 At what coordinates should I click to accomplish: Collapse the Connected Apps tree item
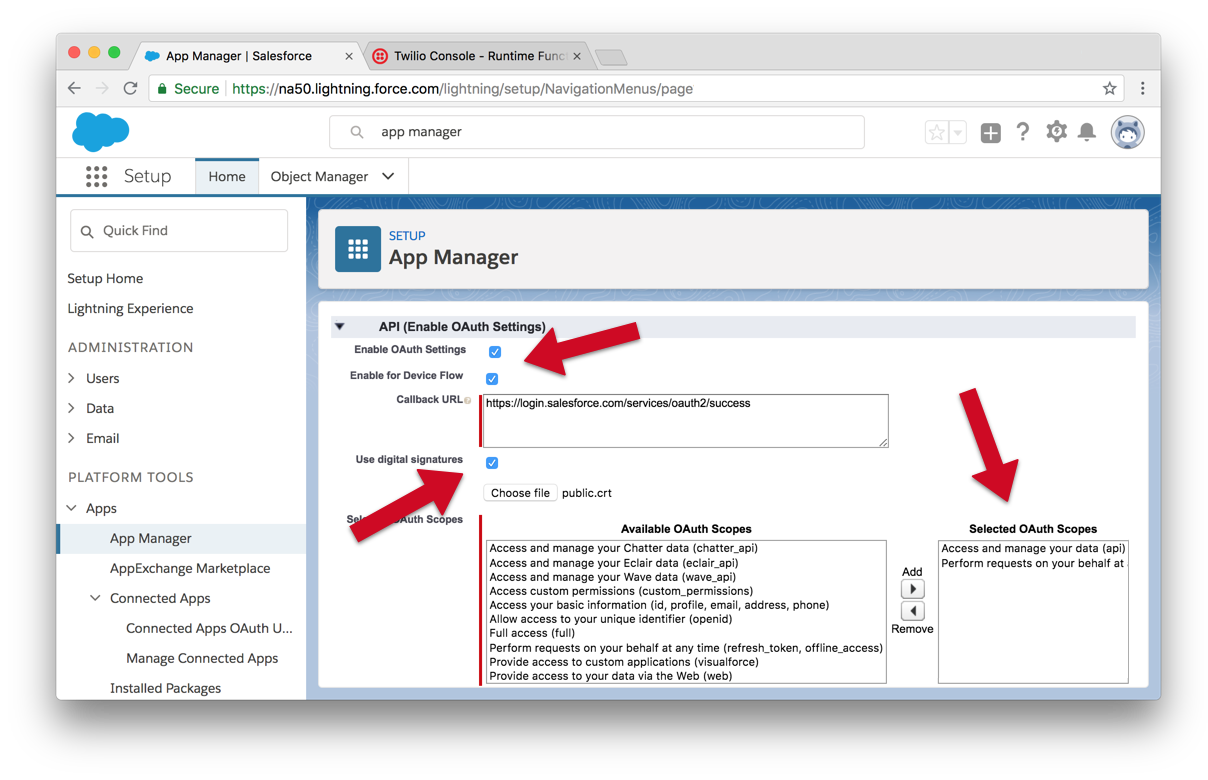coord(95,598)
